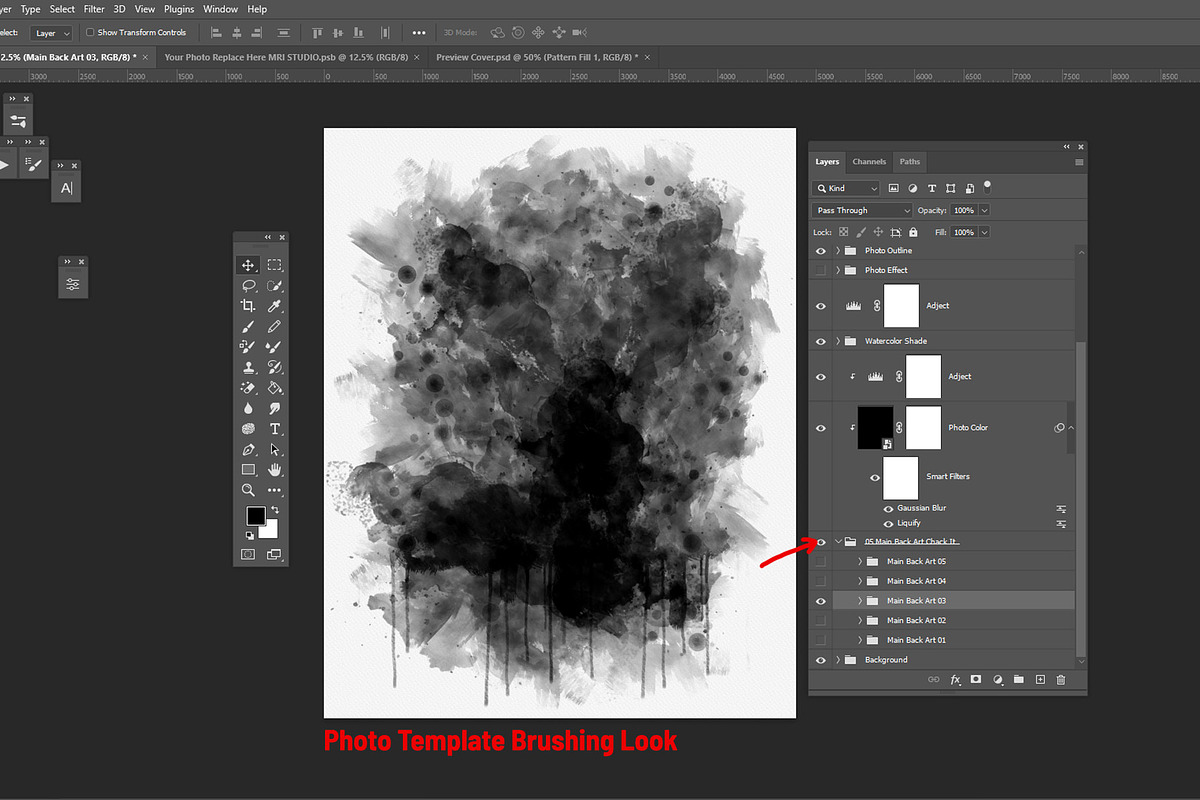Toggle Quick Mask mode in toolbox

pyautogui.click(x=248, y=554)
